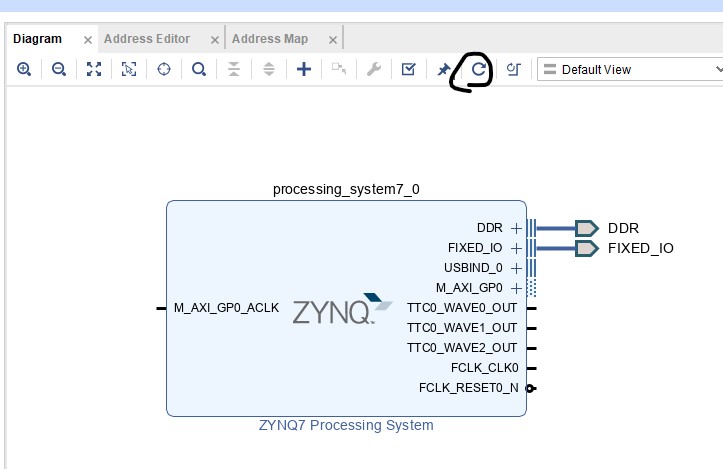Click the Validate Design checkmark icon
The height and width of the screenshot is (469, 723).
click(x=408, y=70)
